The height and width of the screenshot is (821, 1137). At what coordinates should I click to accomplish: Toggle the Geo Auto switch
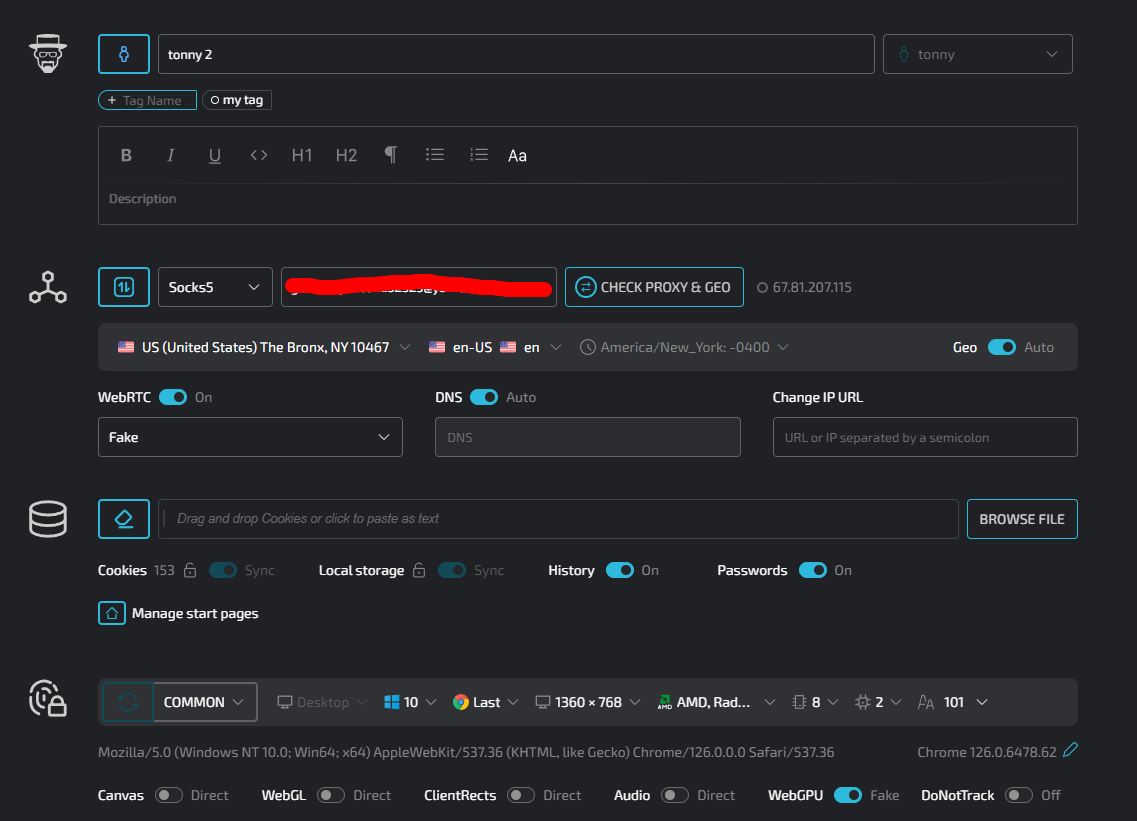coord(1002,347)
